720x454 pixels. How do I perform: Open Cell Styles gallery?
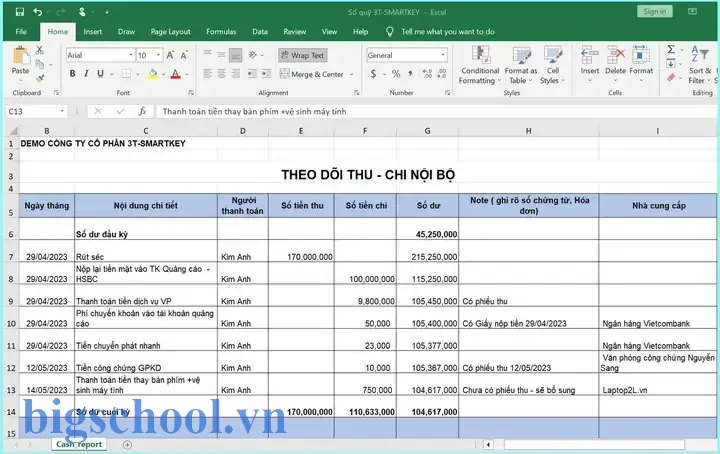[552, 65]
